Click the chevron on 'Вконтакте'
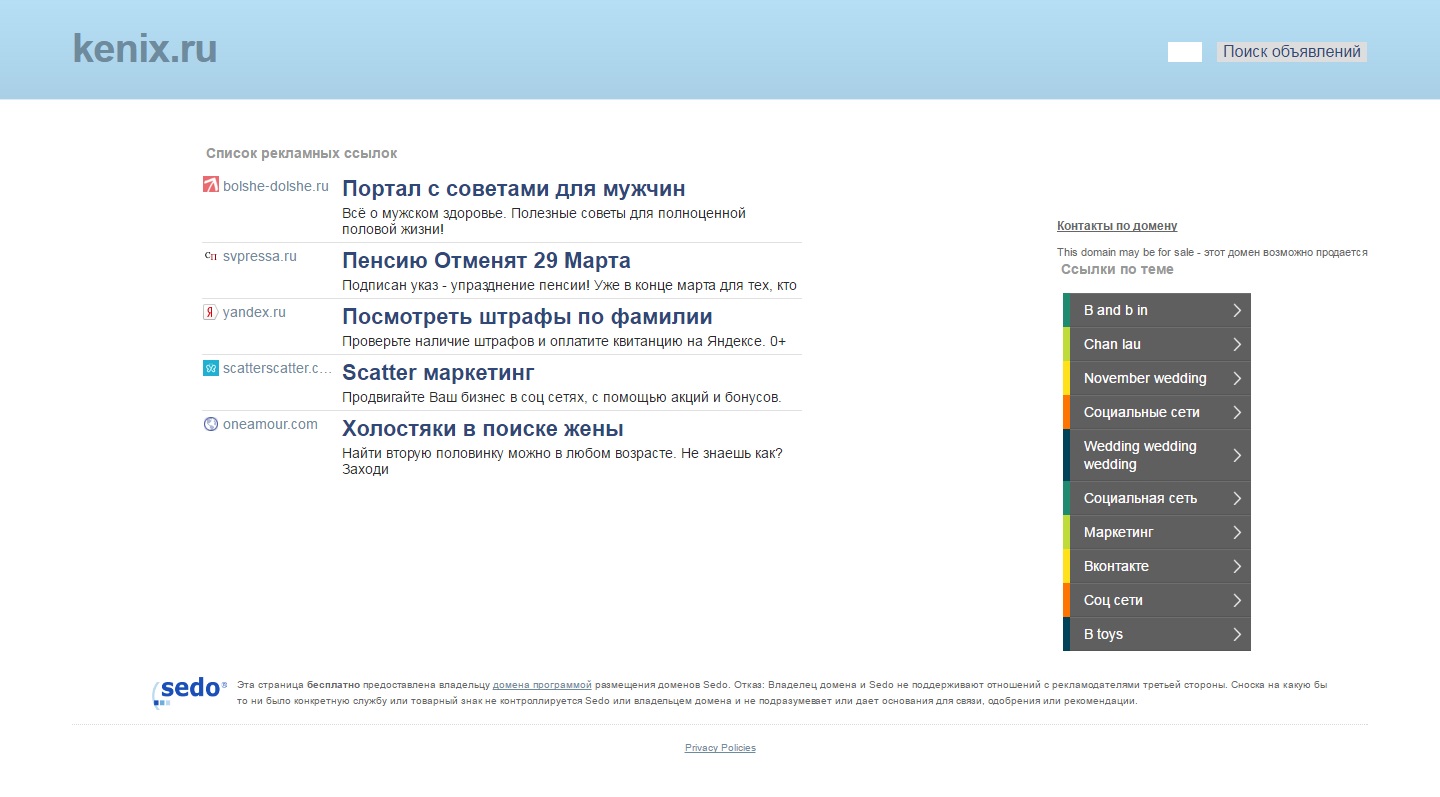 pos(1237,566)
